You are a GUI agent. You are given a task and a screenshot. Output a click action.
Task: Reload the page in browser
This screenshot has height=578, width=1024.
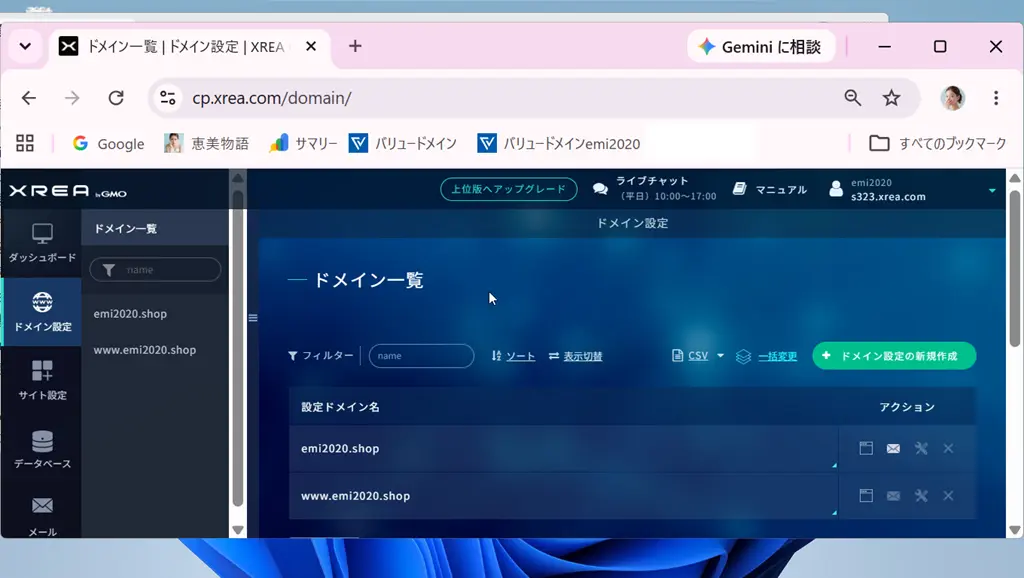point(116,98)
